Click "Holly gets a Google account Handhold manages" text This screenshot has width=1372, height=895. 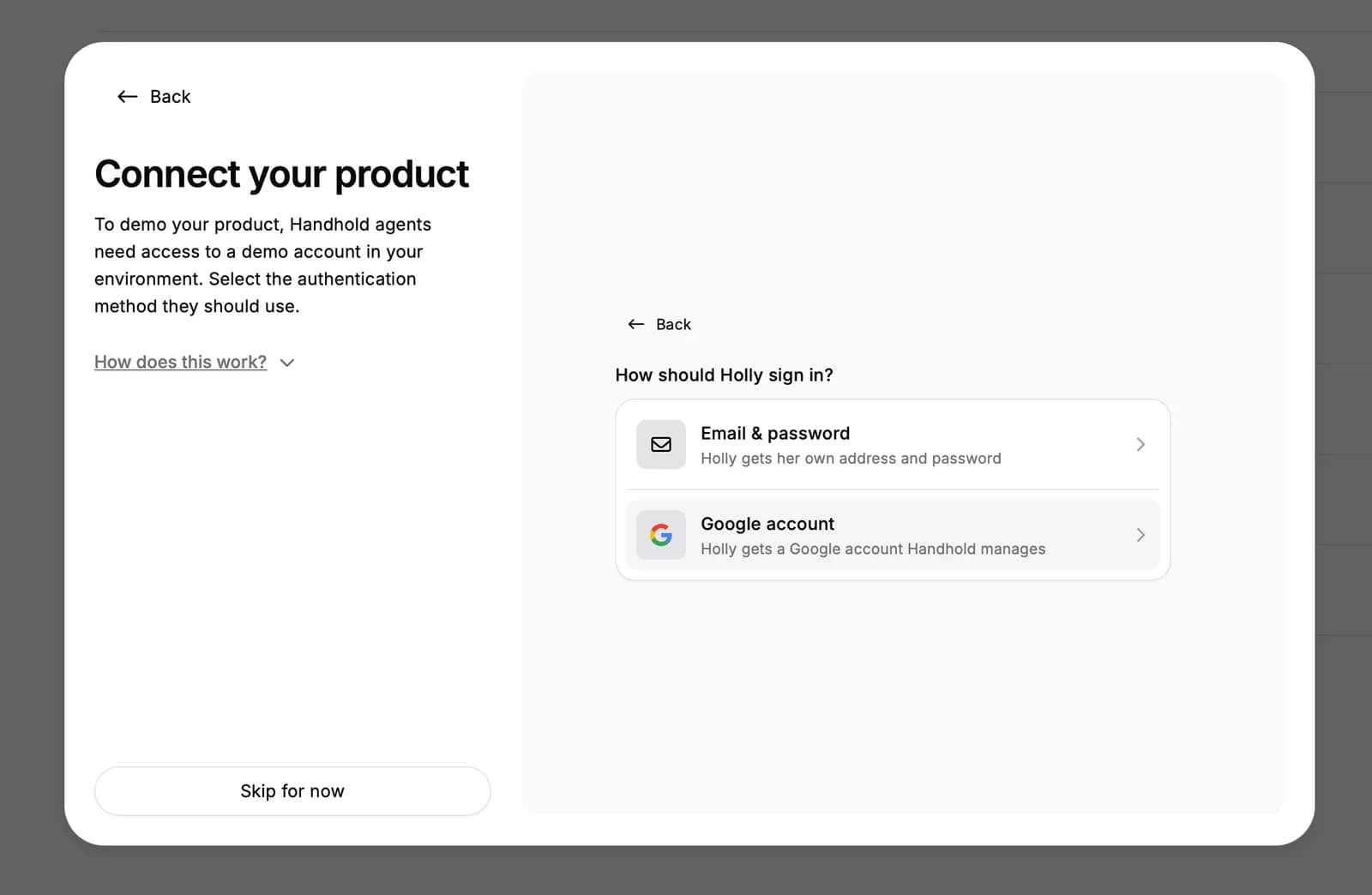(x=873, y=549)
